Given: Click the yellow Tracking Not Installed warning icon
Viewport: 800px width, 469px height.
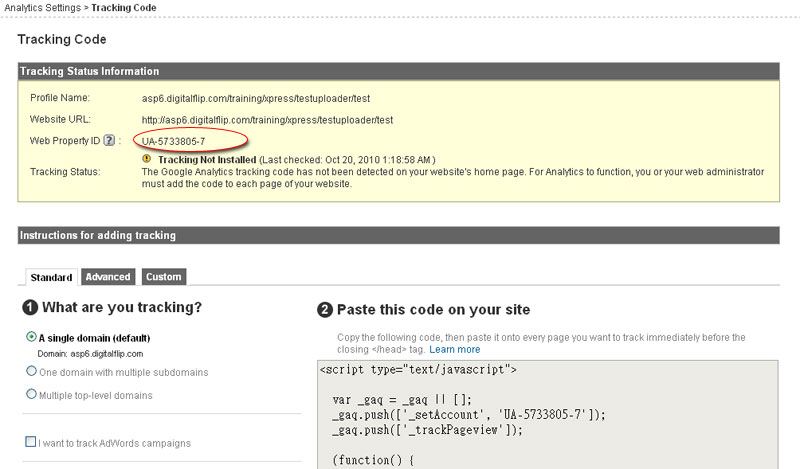Looking at the screenshot, I should [x=146, y=159].
